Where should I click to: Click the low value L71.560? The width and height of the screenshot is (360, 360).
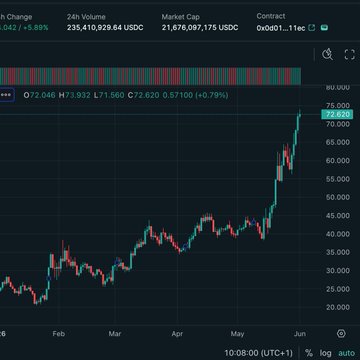109,95
